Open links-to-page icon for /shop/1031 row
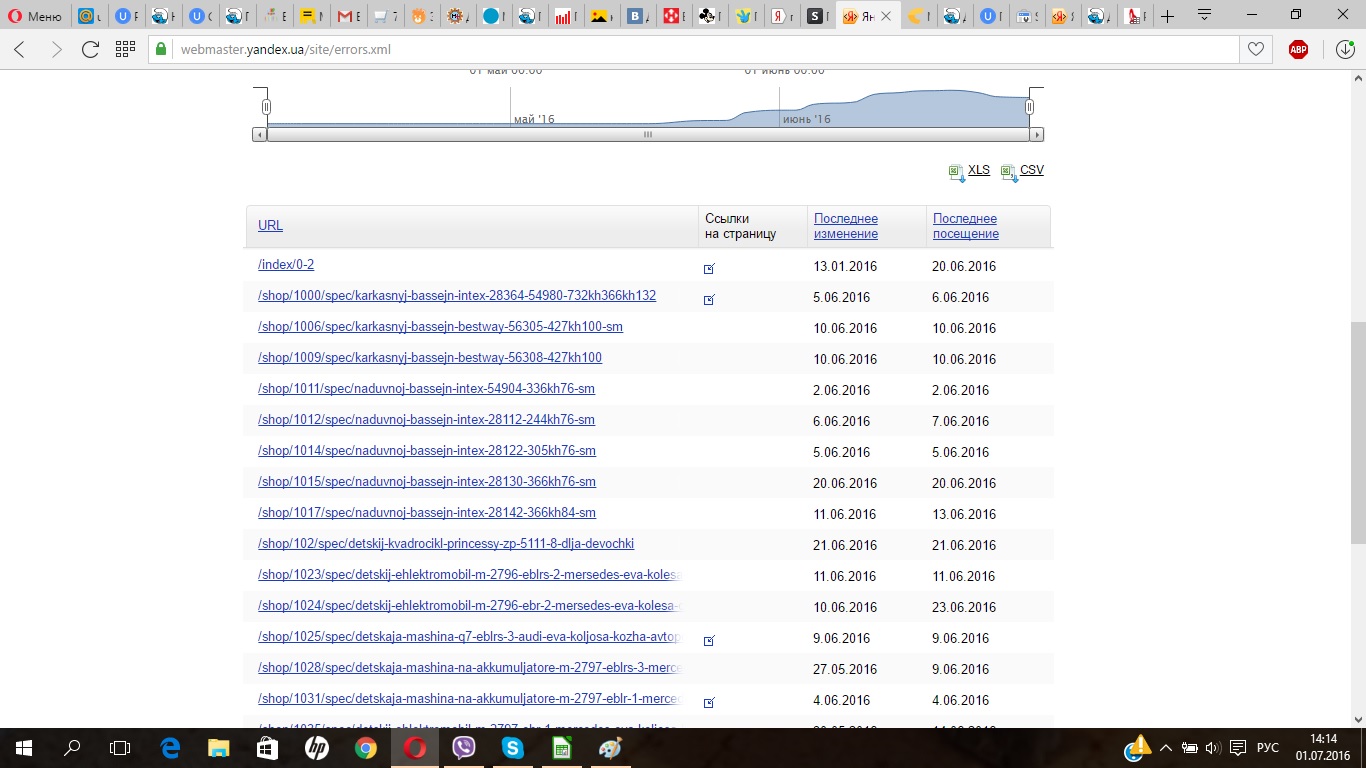Screen dimensions: 1366x768 [709, 702]
